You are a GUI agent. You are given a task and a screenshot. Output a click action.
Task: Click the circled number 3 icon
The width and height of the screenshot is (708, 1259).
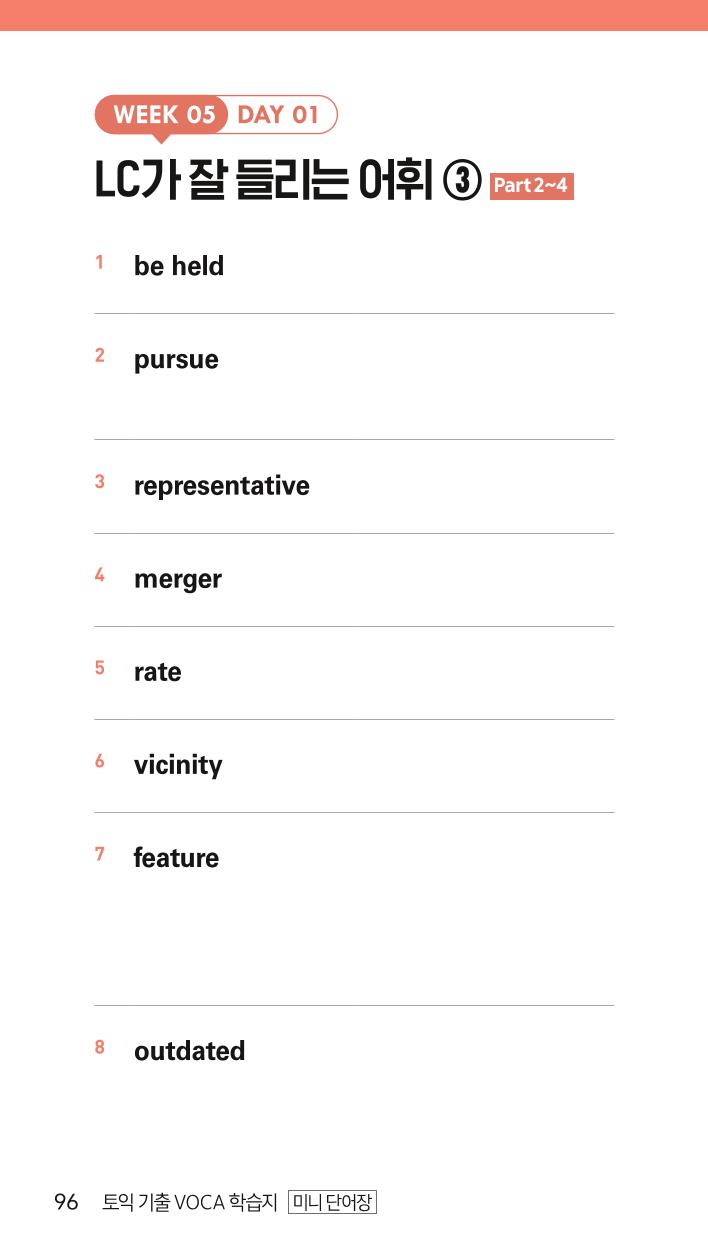click(x=462, y=182)
